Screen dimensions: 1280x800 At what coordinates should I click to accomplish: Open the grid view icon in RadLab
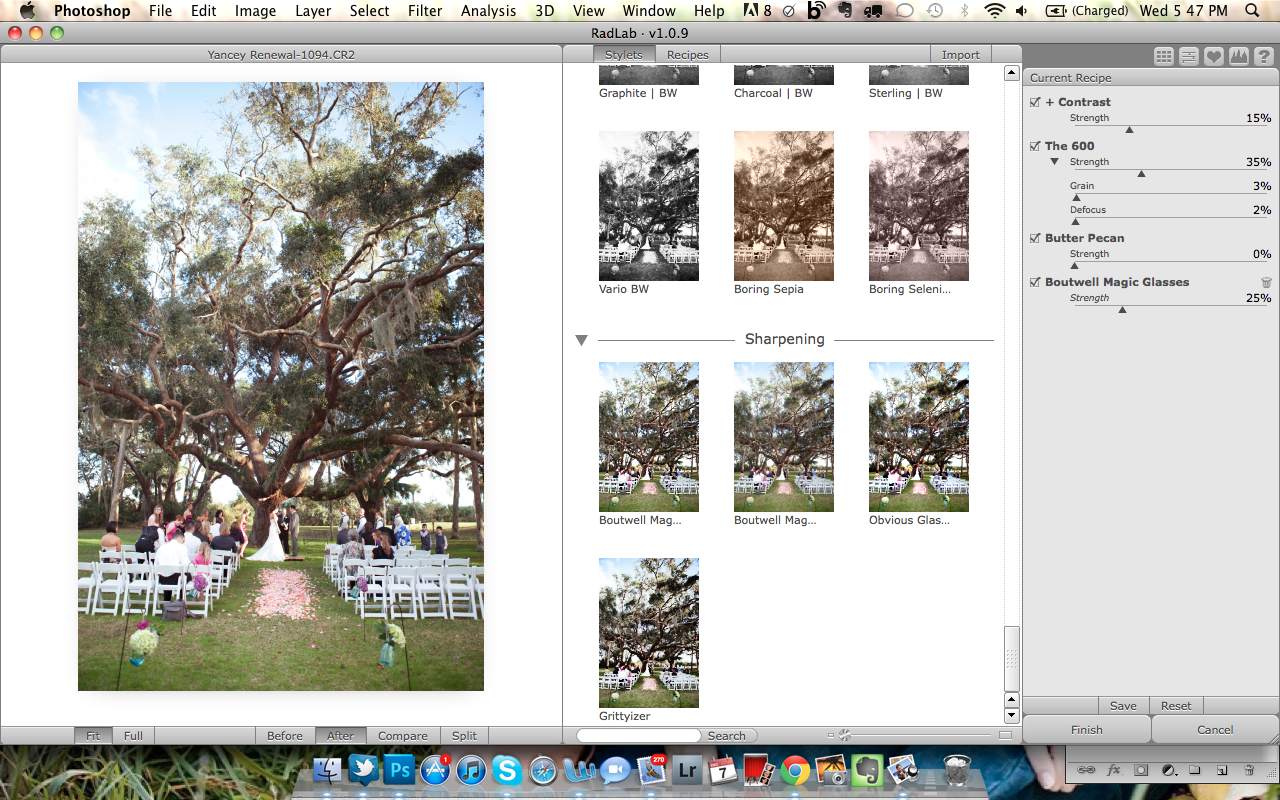tap(1164, 56)
